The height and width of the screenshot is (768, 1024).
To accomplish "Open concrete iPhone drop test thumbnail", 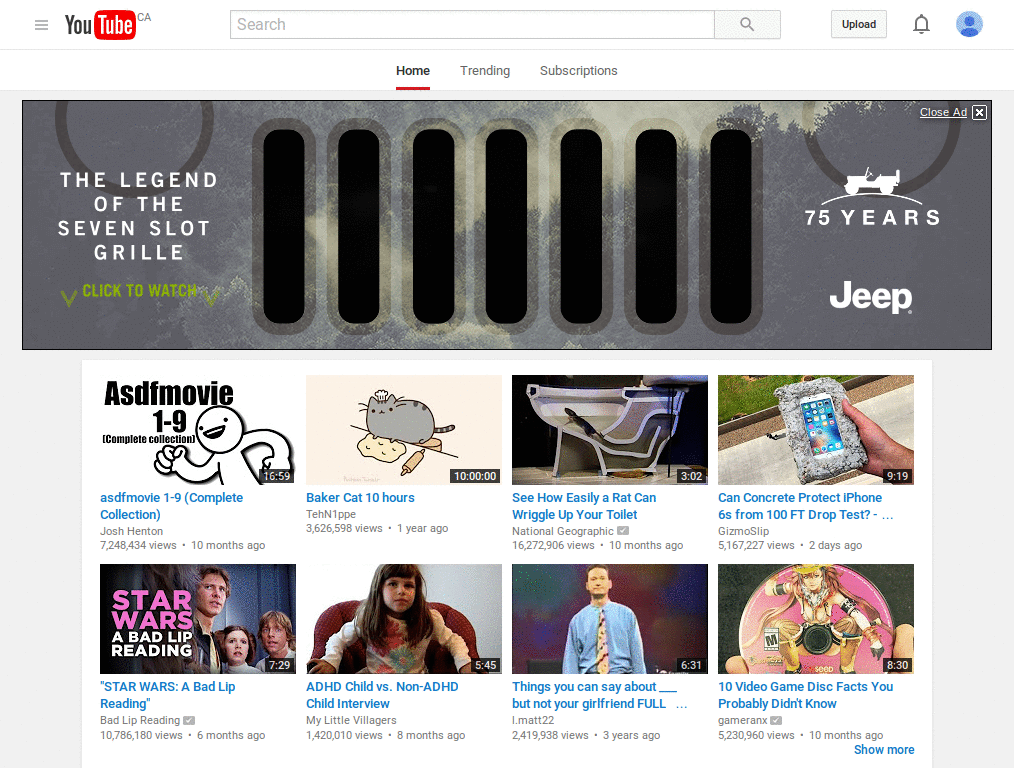I will (x=816, y=430).
